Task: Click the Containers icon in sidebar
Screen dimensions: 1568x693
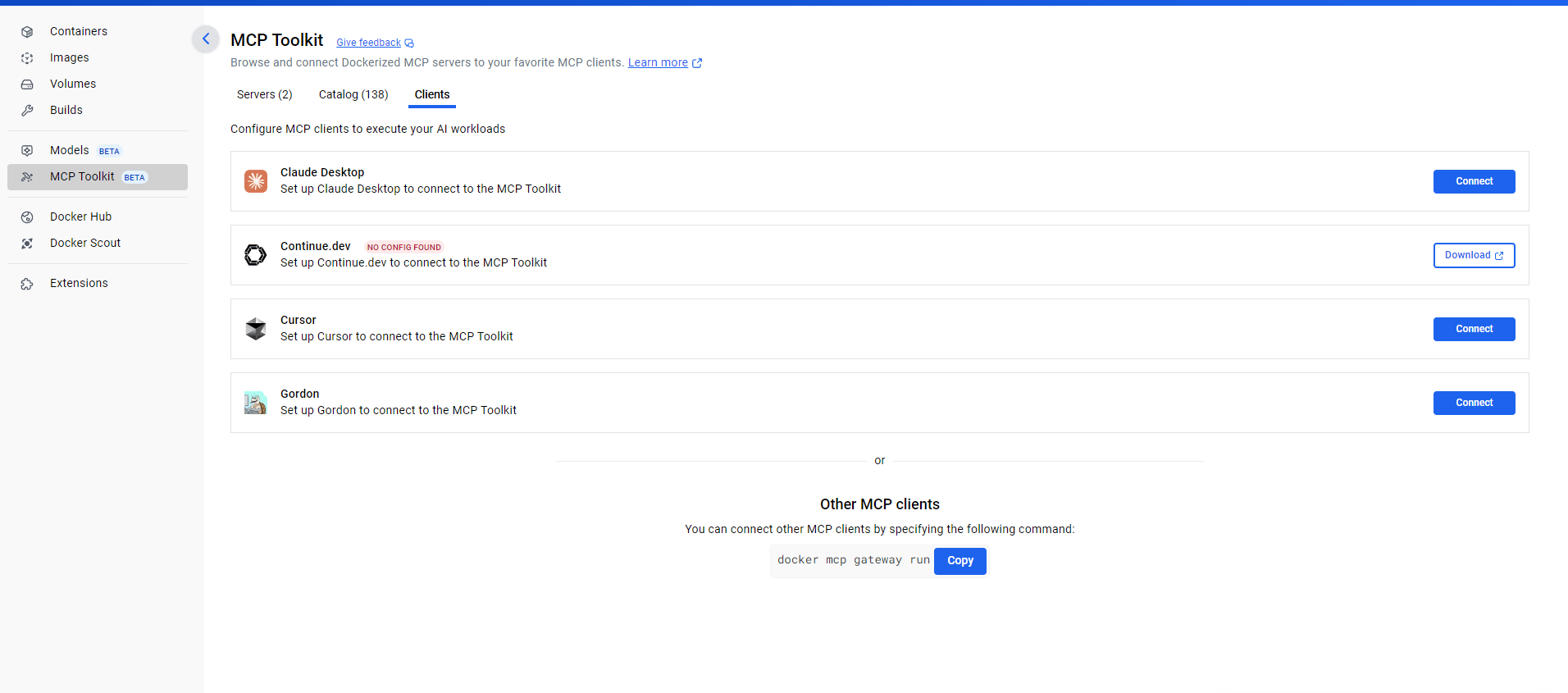Action: (27, 32)
